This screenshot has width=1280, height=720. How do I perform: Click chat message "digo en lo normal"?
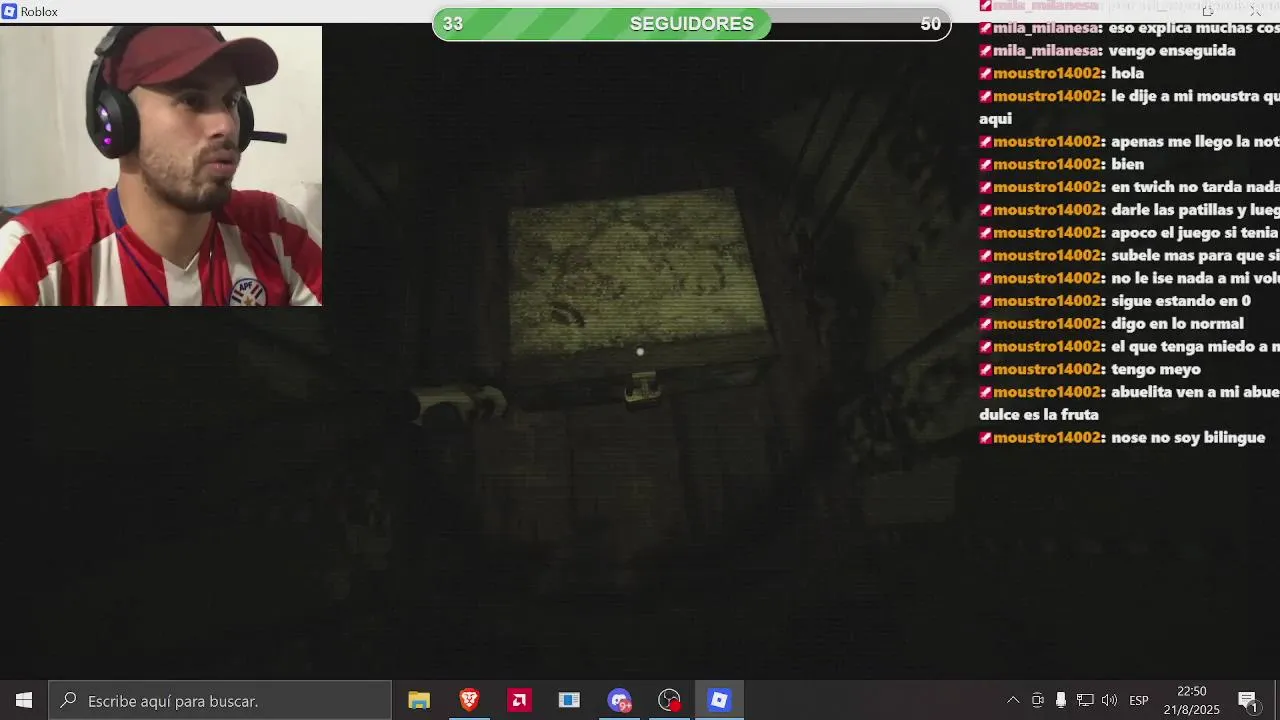1177,323
